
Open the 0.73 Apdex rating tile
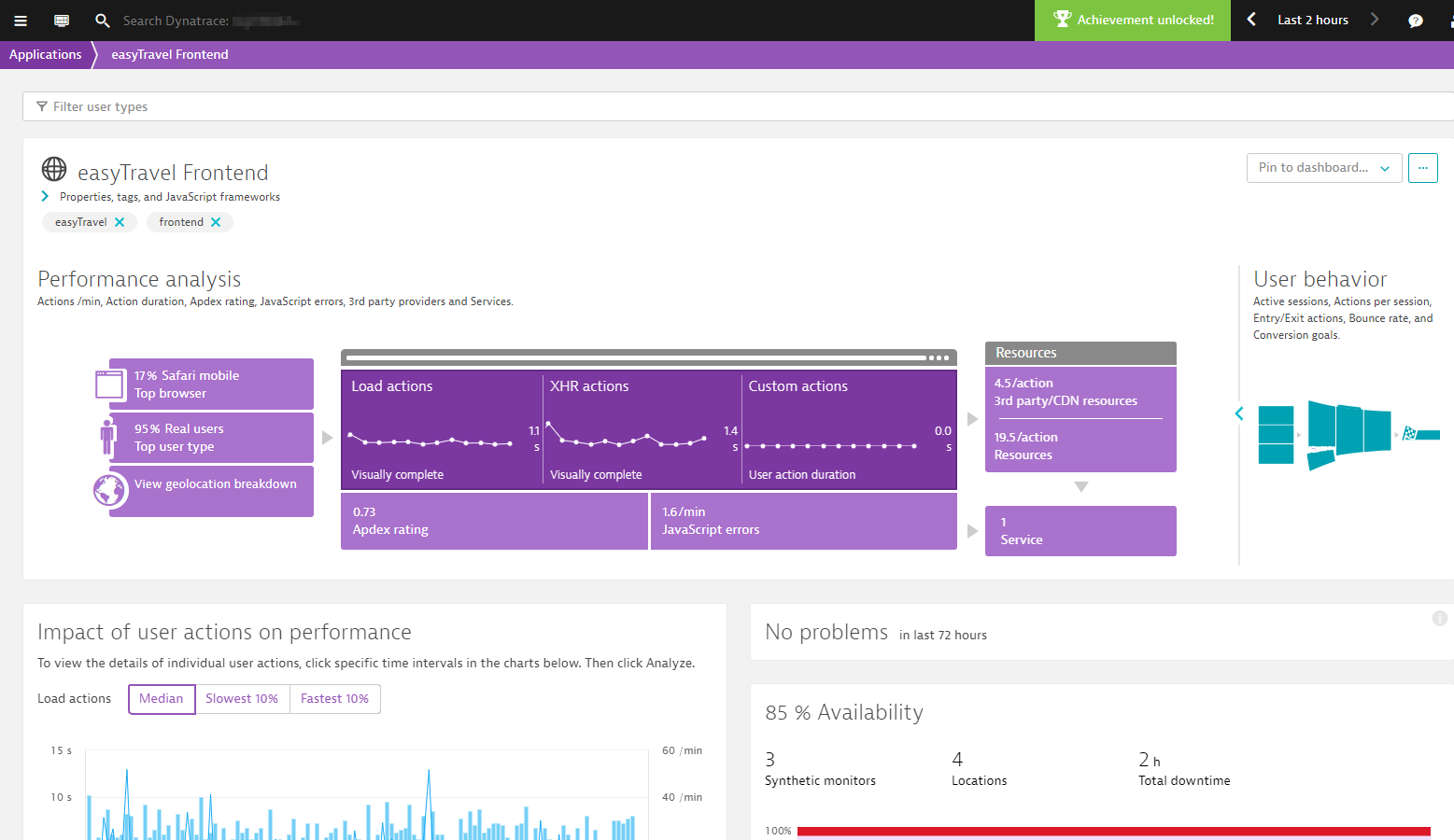494,521
